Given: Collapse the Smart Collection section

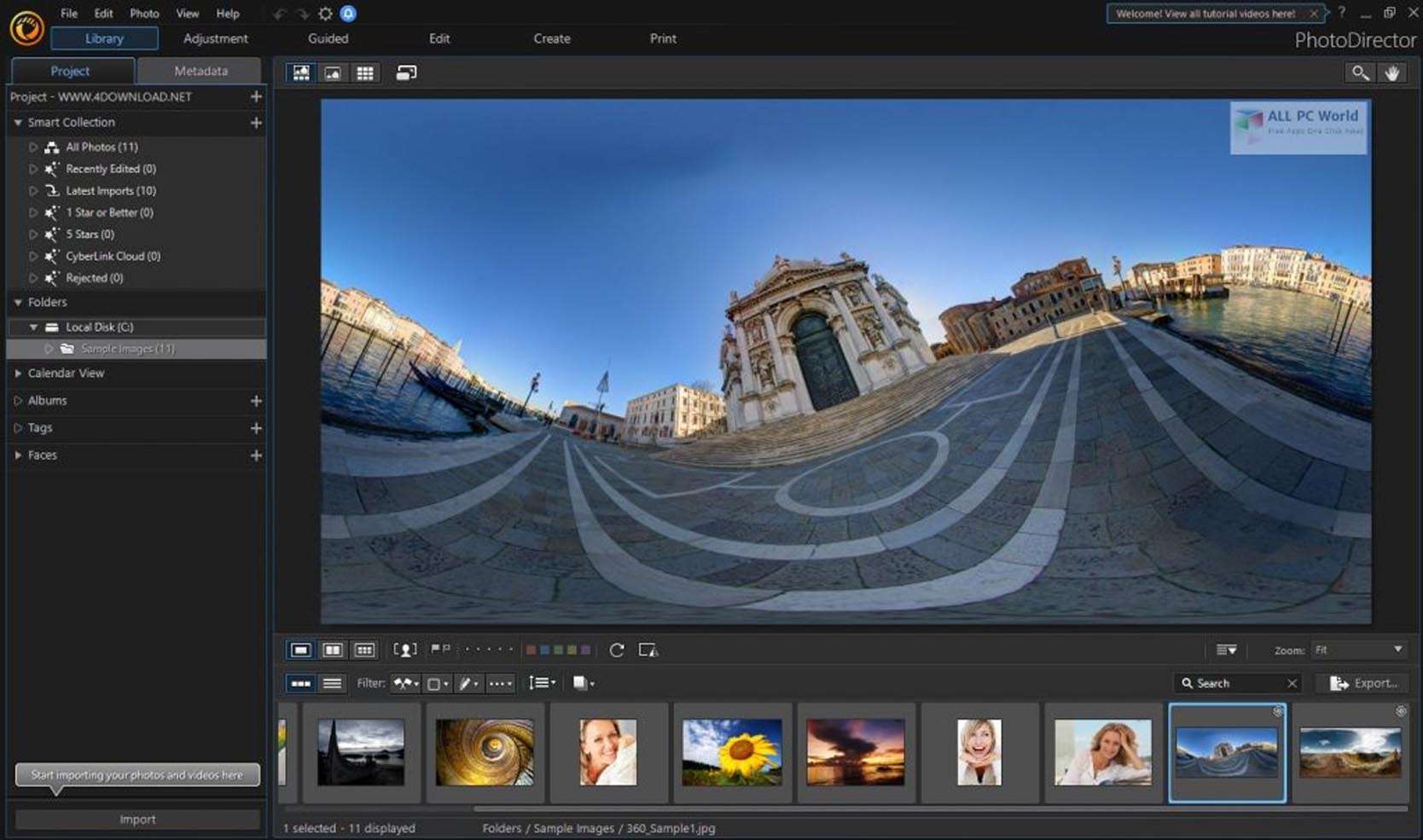Looking at the screenshot, I should pos(18,123).
